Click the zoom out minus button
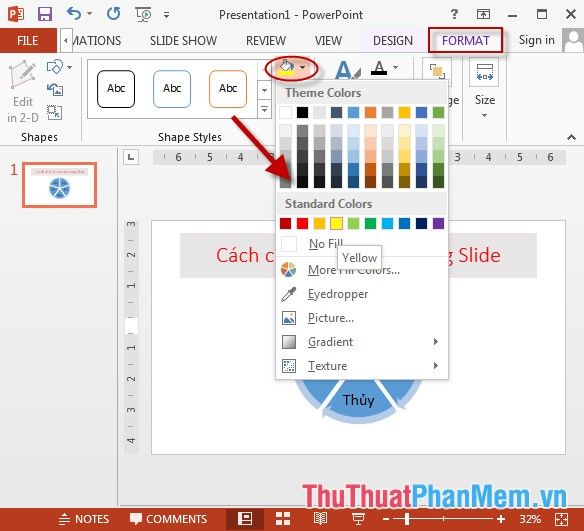 pos(386,519)
